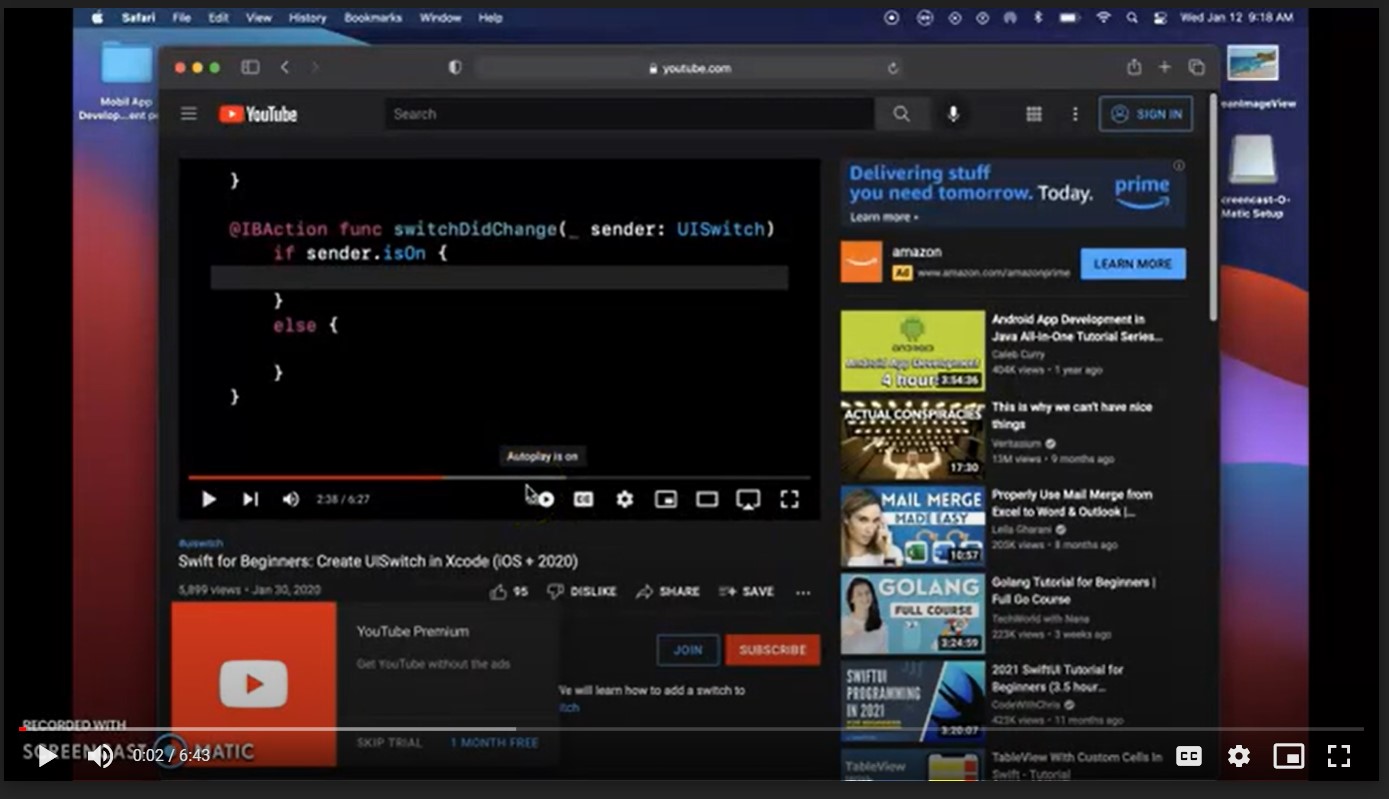Switch Swift video to theater mode
The width and height of the screenshot is (1389, 799).
[707, 499]
